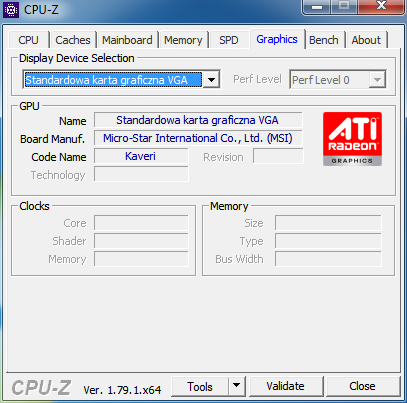407x403 pixels.
Task: Click the Validate button
Action: point(286,386)
